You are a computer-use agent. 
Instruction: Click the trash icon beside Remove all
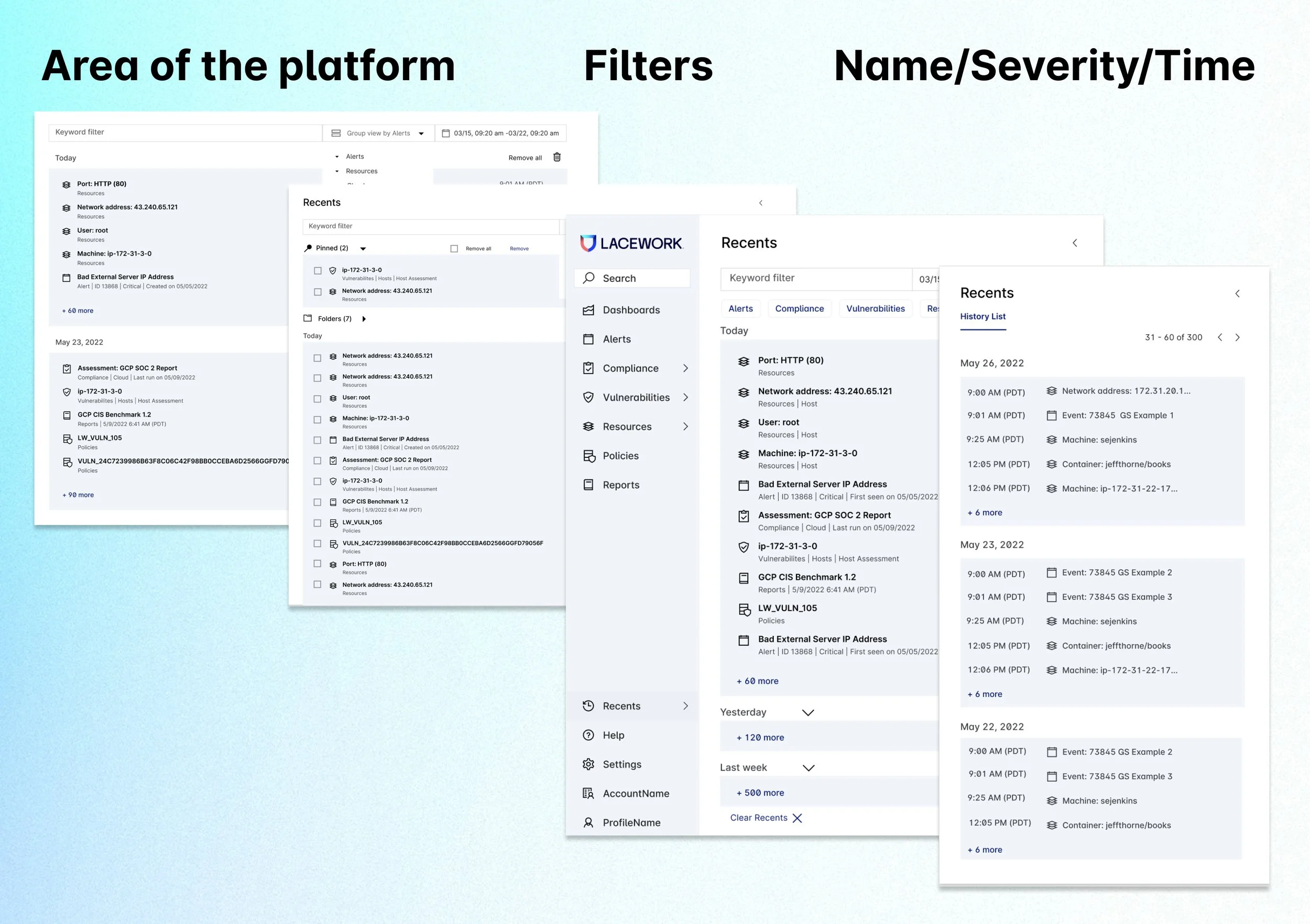557,157
